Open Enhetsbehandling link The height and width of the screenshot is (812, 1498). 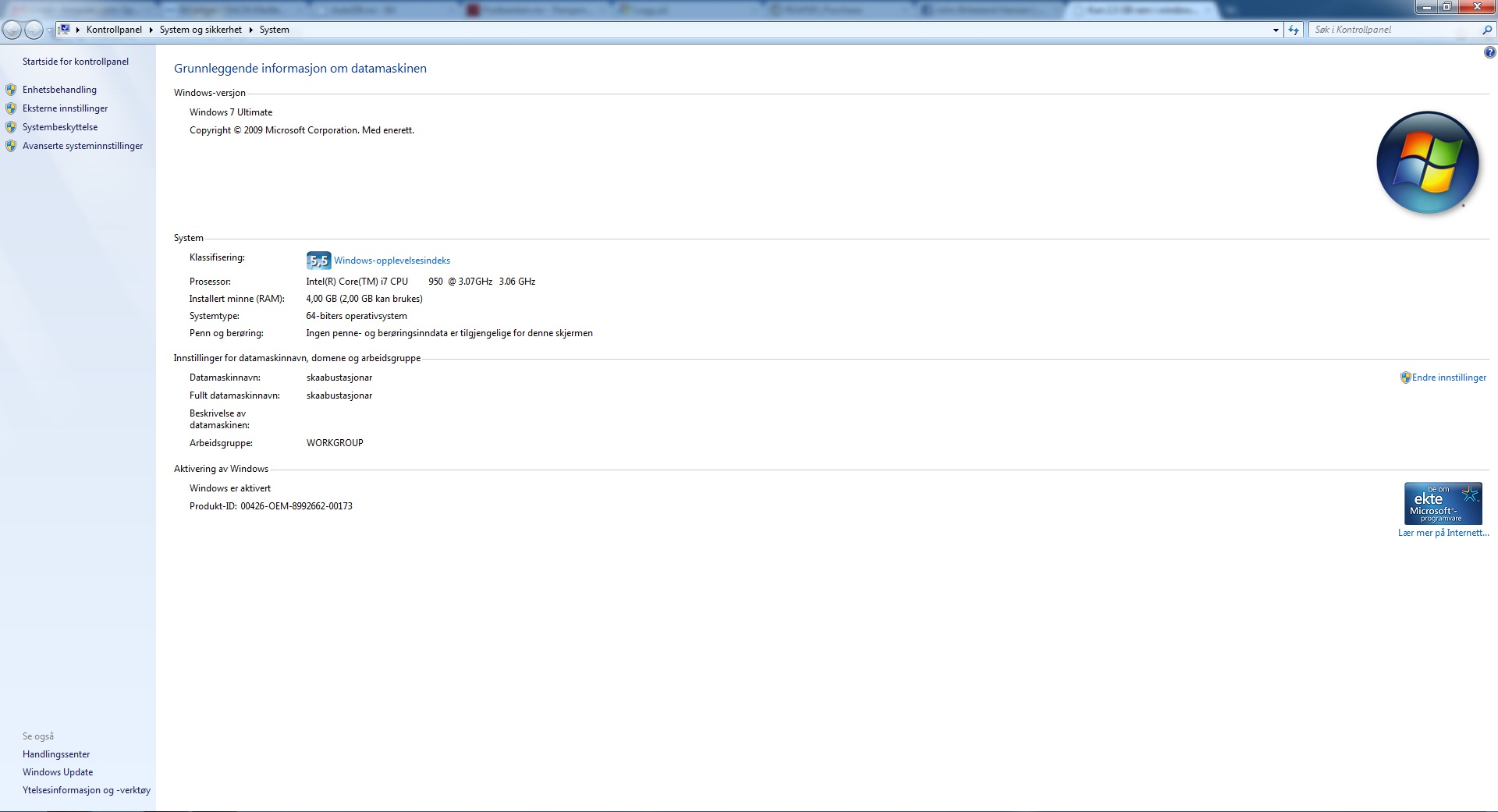(59, 90)
